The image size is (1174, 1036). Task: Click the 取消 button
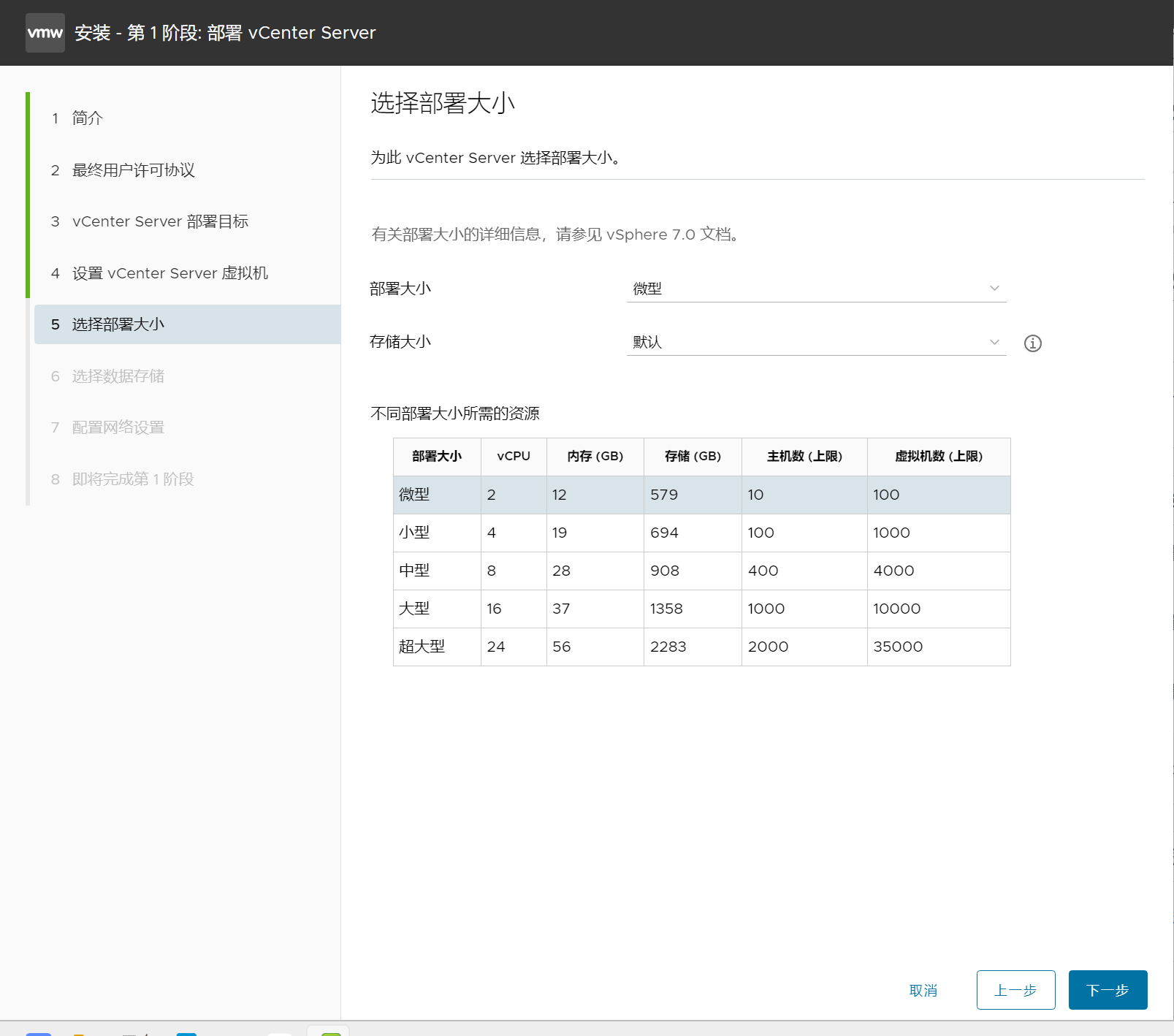[923, 991]
